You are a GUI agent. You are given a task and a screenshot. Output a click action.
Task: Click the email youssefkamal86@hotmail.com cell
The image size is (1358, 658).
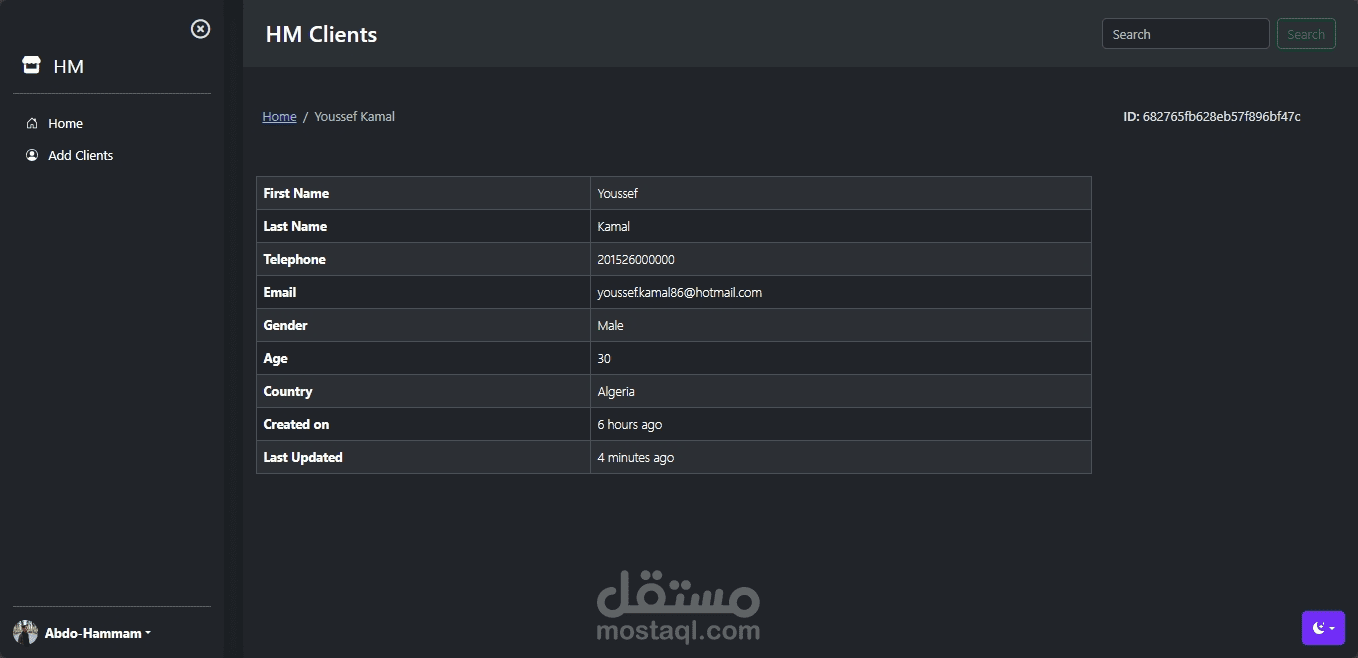tap(840, 292)
